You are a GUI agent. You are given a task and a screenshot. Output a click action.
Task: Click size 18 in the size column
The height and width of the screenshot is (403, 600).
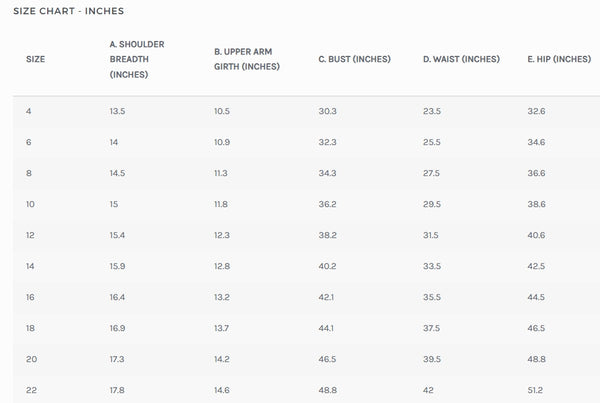pyautogui.click(x=30, y=328)
